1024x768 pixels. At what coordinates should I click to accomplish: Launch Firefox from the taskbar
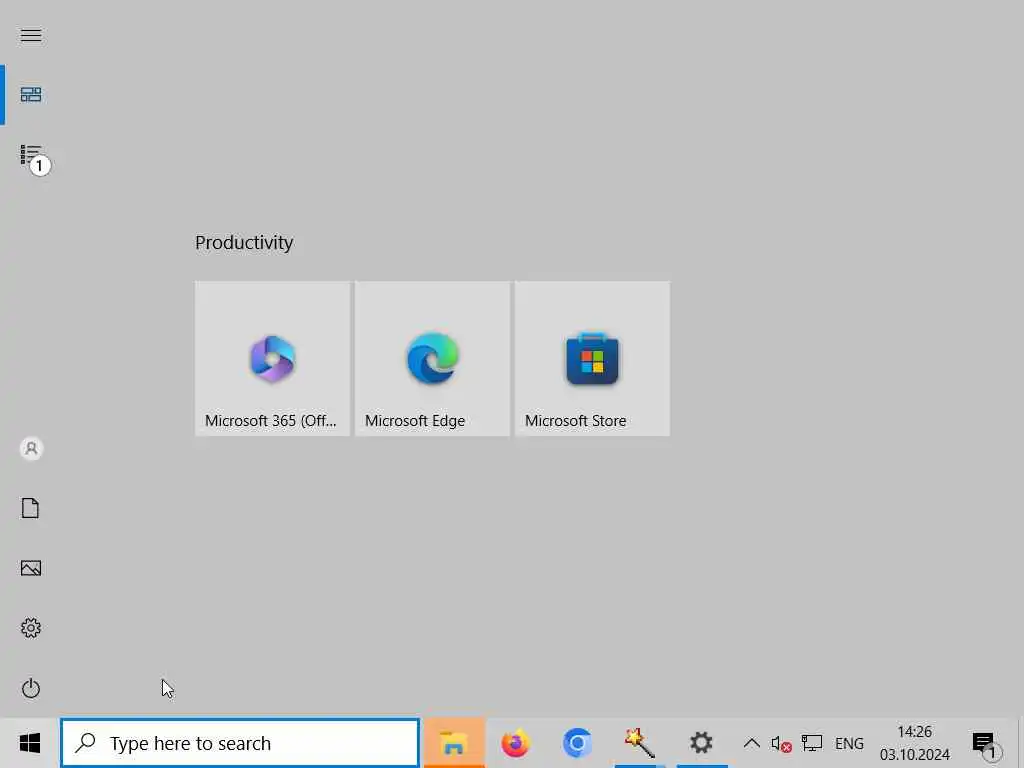515,743
